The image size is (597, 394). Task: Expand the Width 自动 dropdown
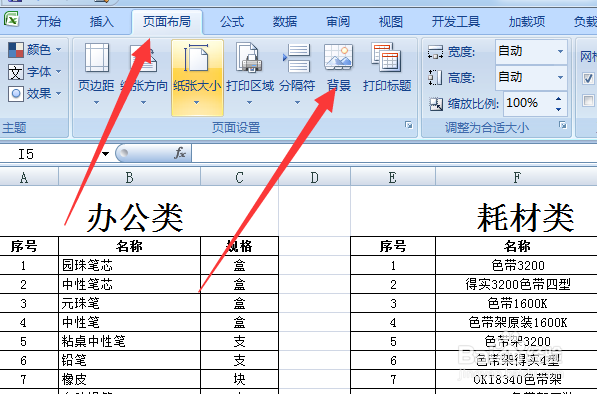560,51
